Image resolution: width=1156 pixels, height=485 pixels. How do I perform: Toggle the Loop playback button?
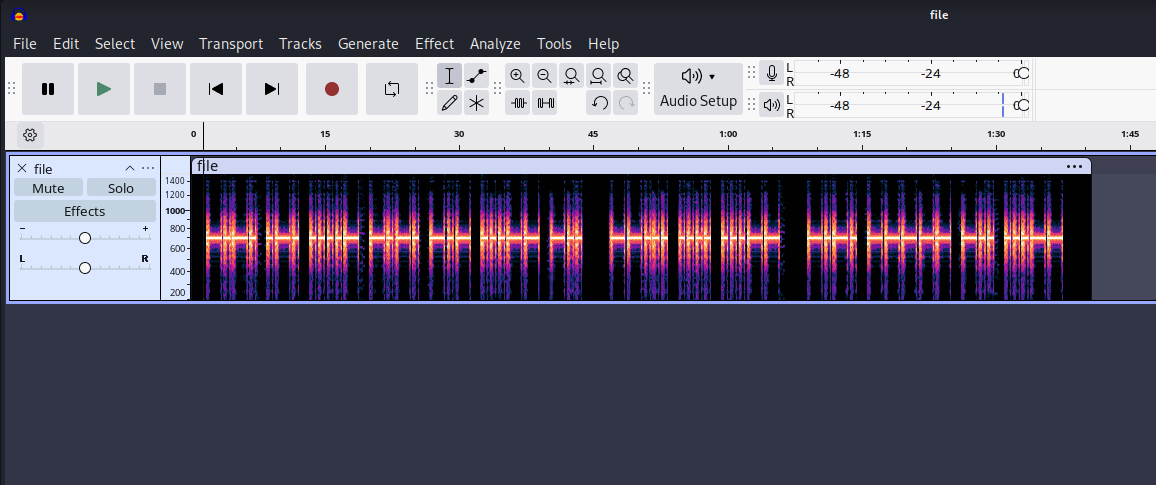[392, 89]
